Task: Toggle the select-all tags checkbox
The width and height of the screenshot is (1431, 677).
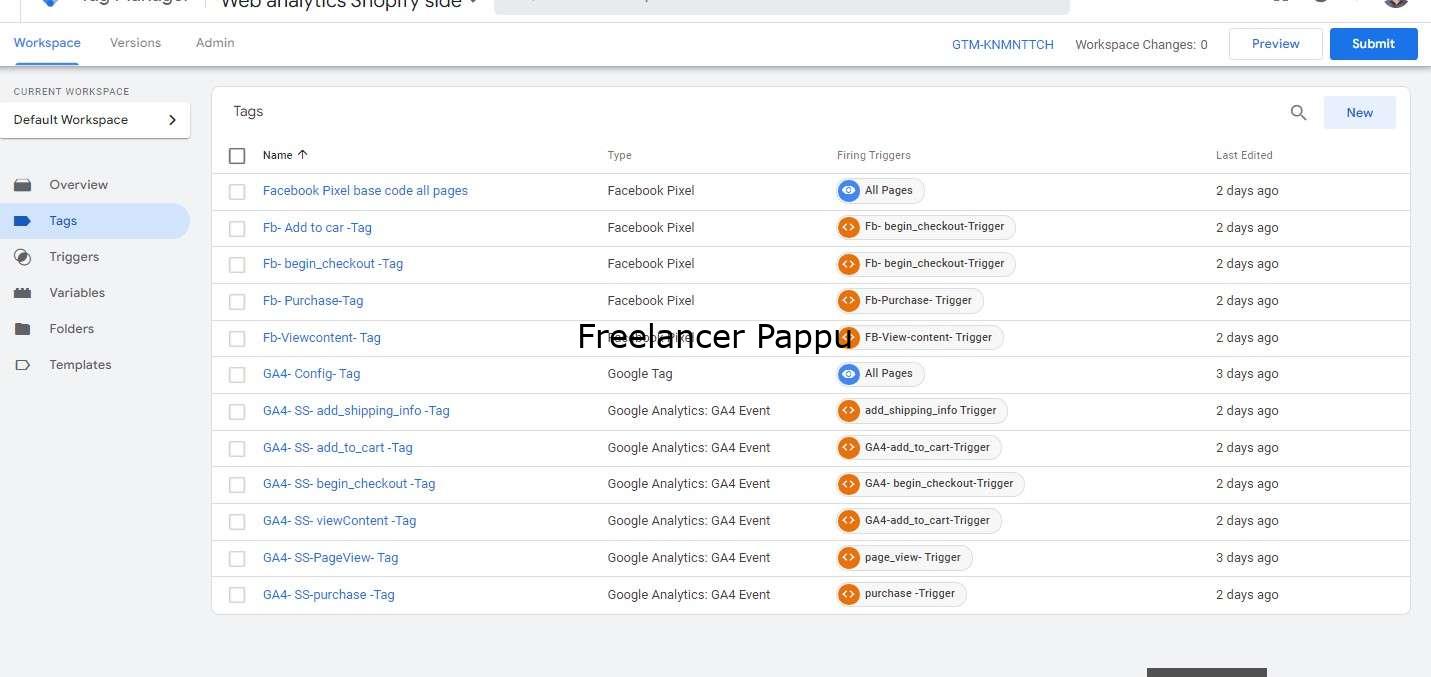Action: coord(237,156)
